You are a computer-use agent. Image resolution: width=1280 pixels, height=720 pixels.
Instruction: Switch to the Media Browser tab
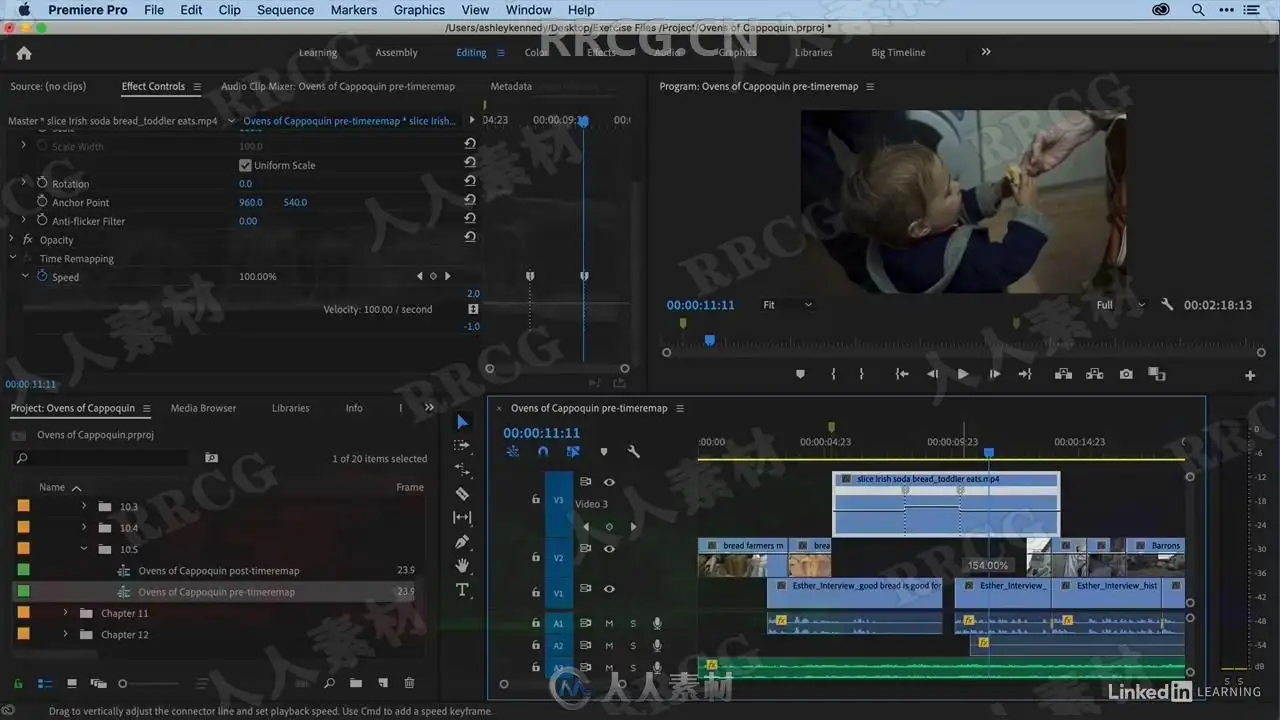click(203, 408)
